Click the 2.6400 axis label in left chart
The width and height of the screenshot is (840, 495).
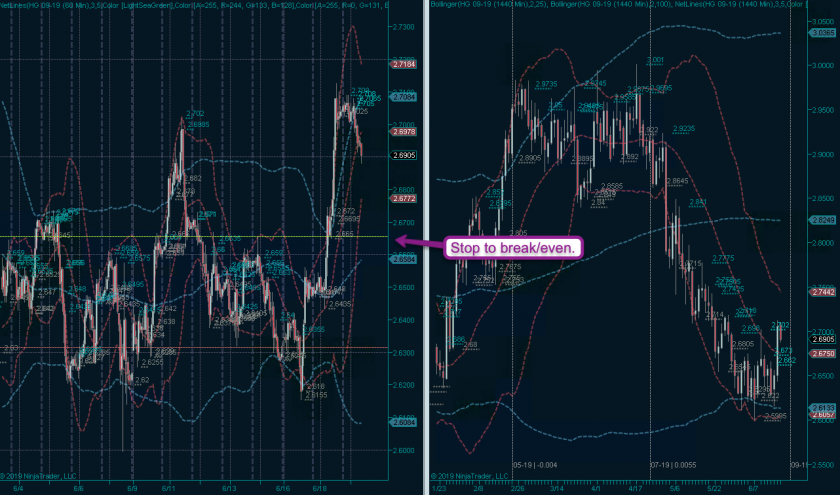404,320
